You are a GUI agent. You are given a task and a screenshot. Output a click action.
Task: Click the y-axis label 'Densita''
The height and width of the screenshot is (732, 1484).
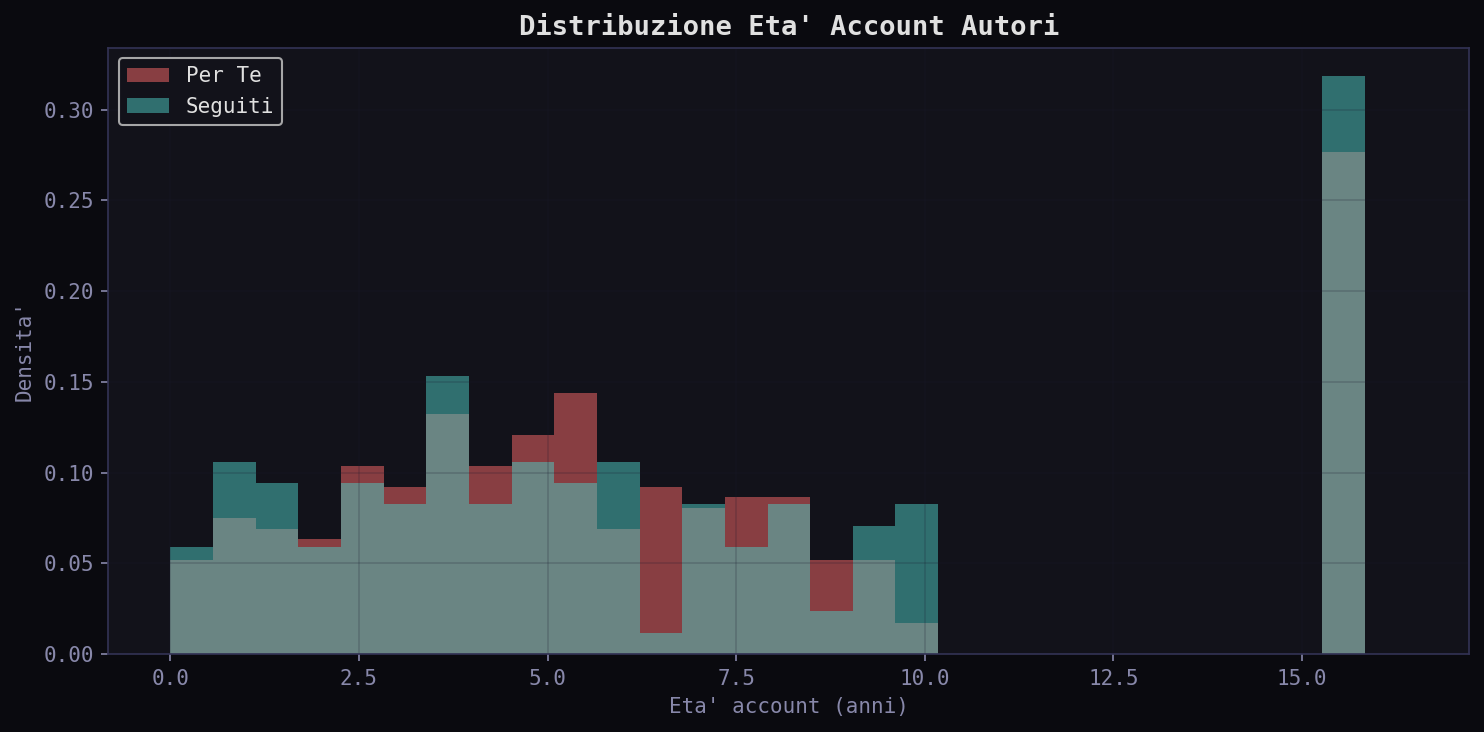point(24,353)
